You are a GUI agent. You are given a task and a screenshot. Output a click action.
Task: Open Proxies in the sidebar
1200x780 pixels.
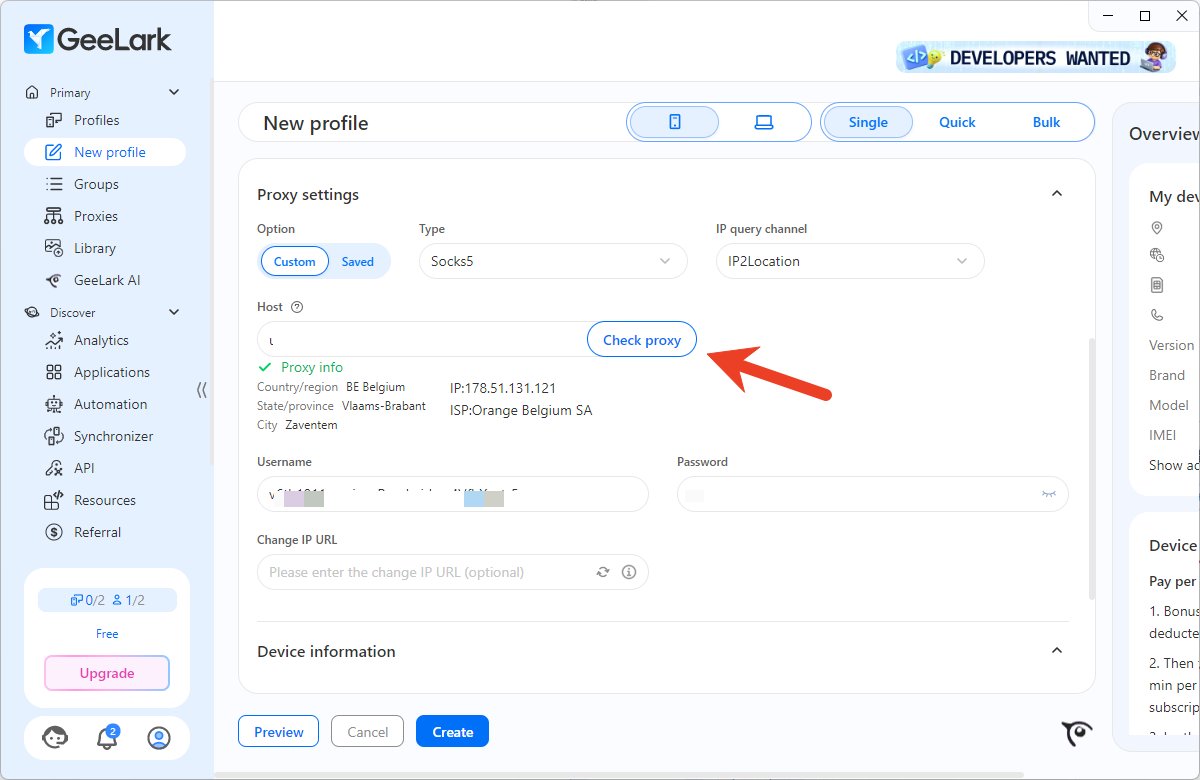pos(95,216)
